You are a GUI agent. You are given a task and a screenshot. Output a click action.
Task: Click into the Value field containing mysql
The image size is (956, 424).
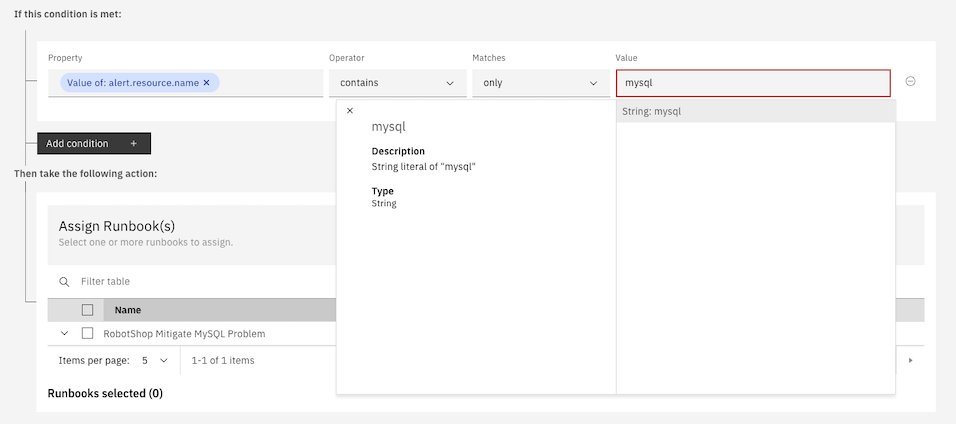[x=752, y=83]
